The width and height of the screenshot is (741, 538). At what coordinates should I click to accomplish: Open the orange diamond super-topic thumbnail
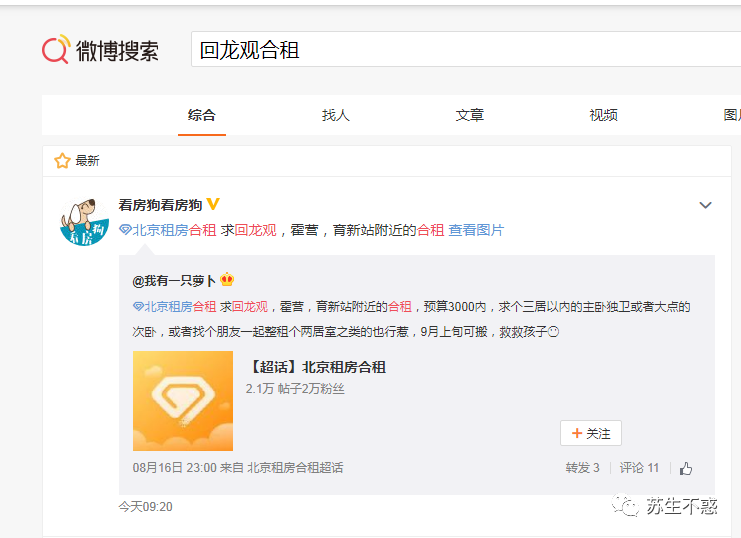pyautogui.click(x=183, y=401)
